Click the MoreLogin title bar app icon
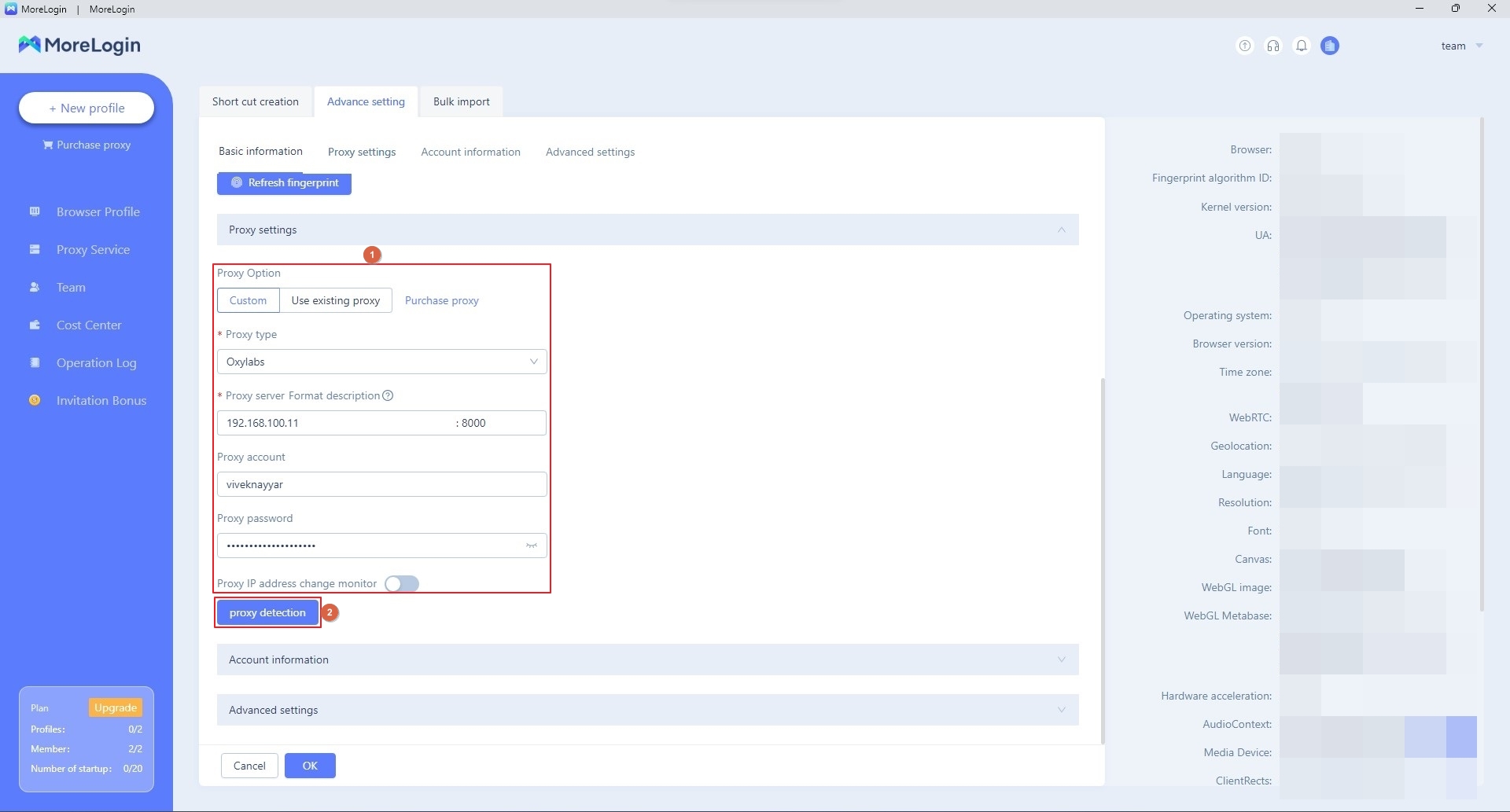1510x812 pixels. [x=10, y=9]
